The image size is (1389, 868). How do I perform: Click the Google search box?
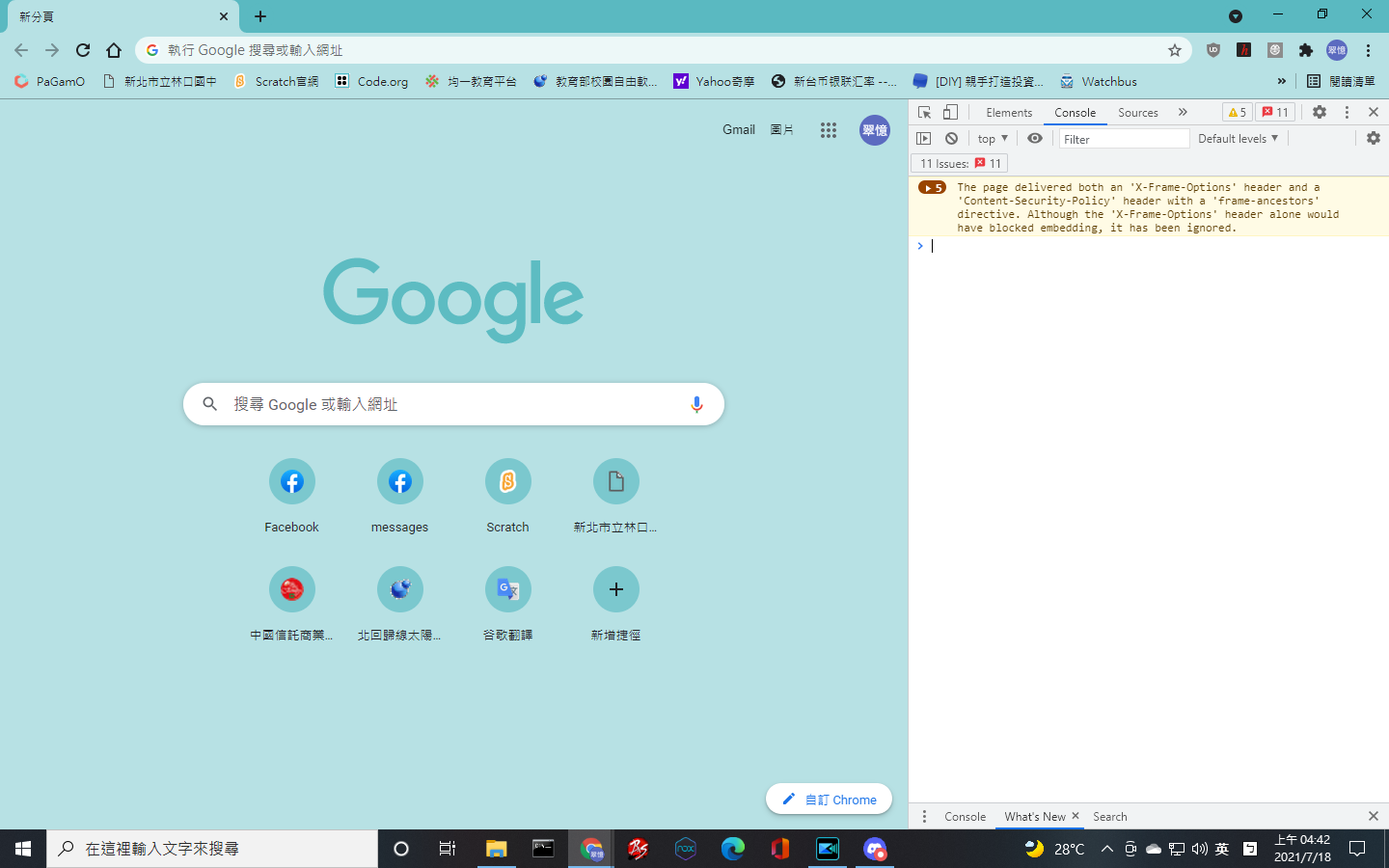(x=453, y=404)
